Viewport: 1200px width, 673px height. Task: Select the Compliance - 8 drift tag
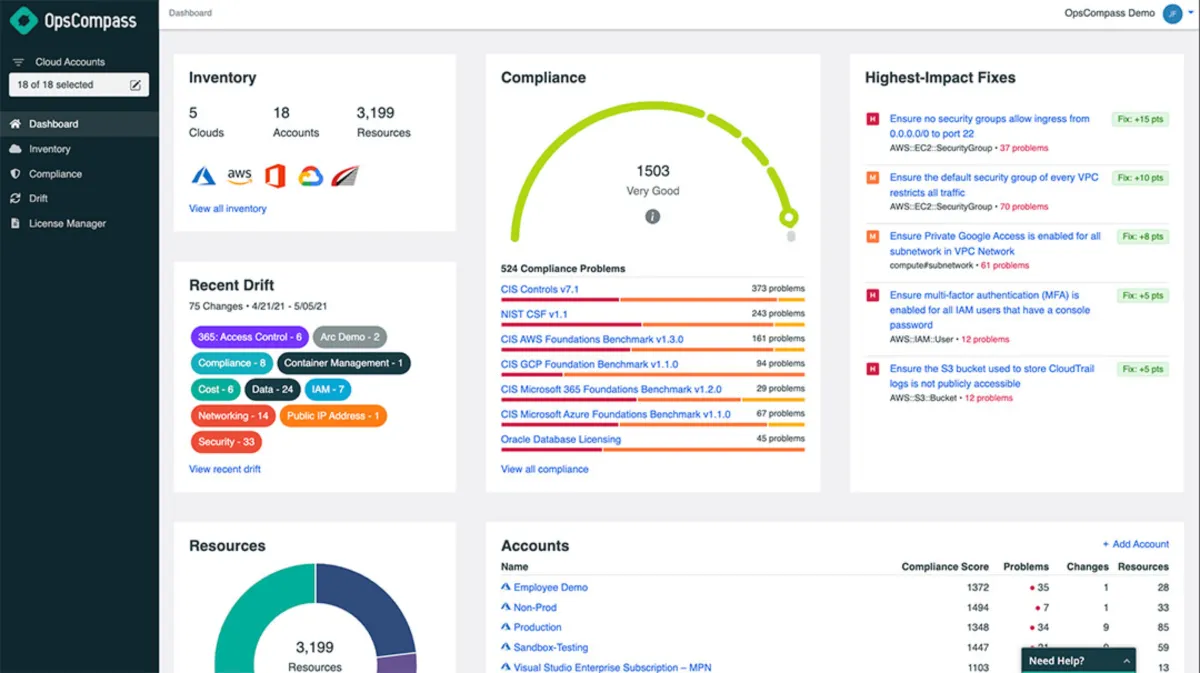click(232, 363)
